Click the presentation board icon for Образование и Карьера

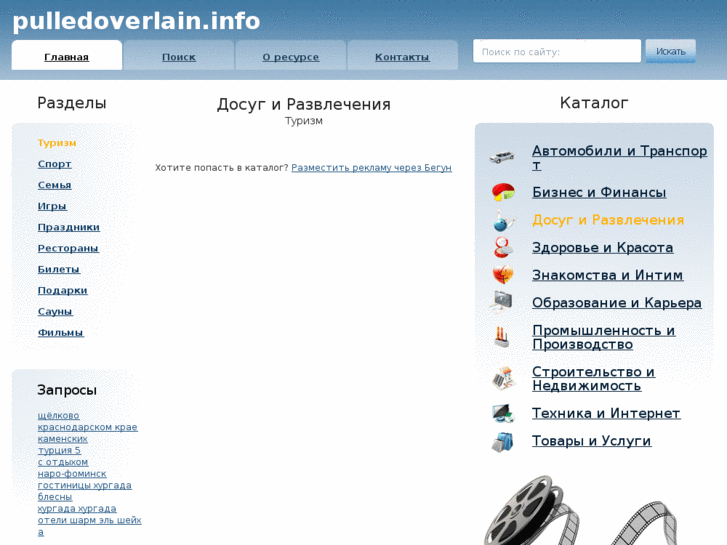point(502,302)
